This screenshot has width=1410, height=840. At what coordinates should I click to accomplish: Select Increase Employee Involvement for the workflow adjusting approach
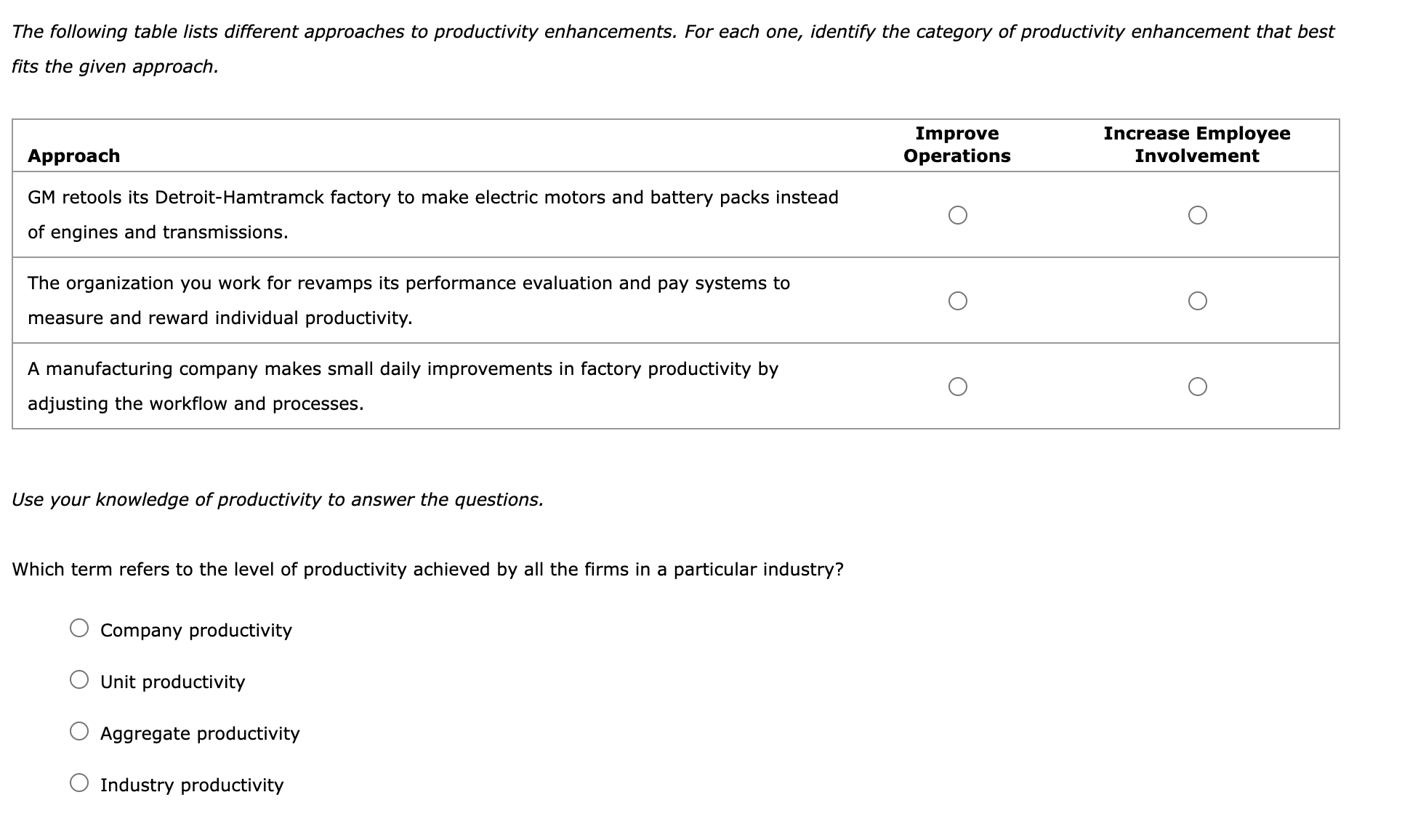coord(1198,387)
